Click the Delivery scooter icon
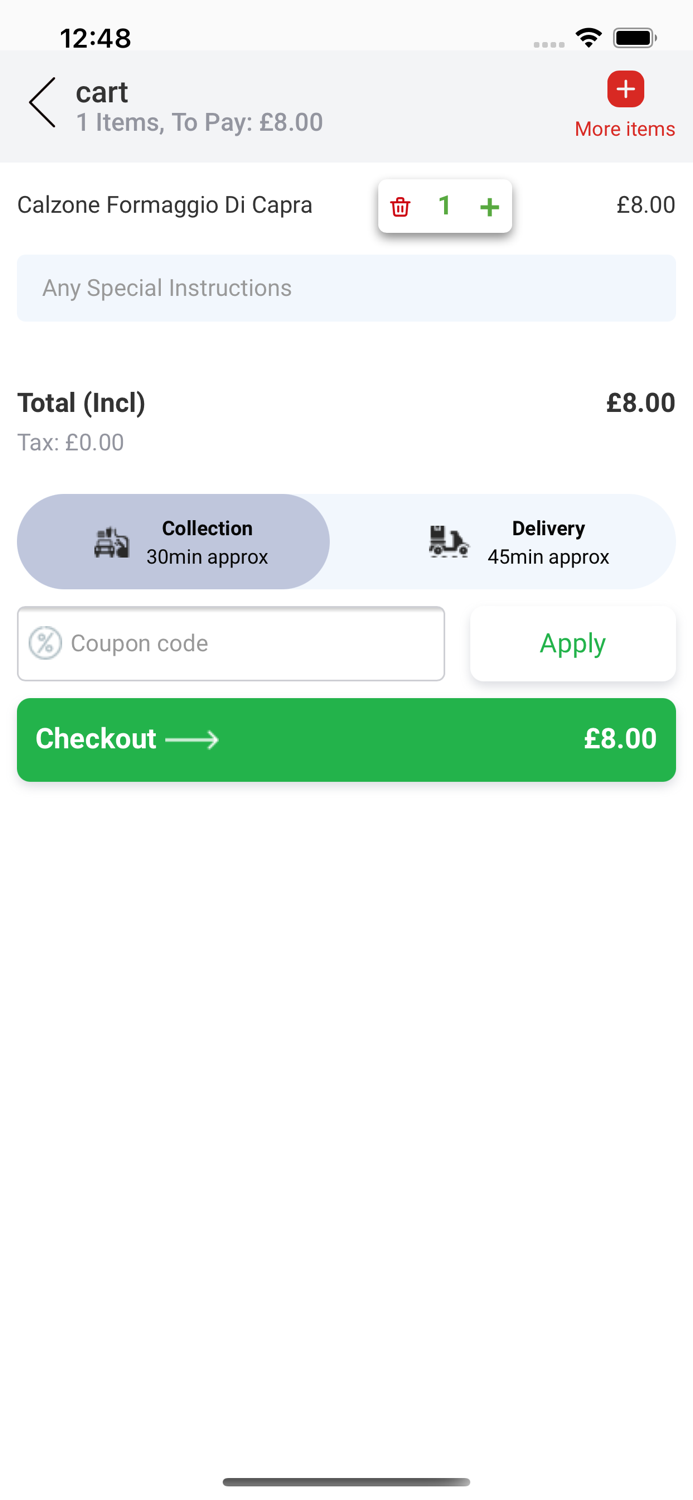693x1500 pixels. pos(449,542)
